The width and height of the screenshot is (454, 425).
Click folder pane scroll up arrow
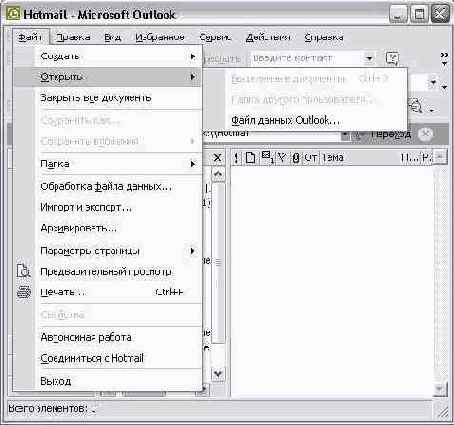pos(218,174)
